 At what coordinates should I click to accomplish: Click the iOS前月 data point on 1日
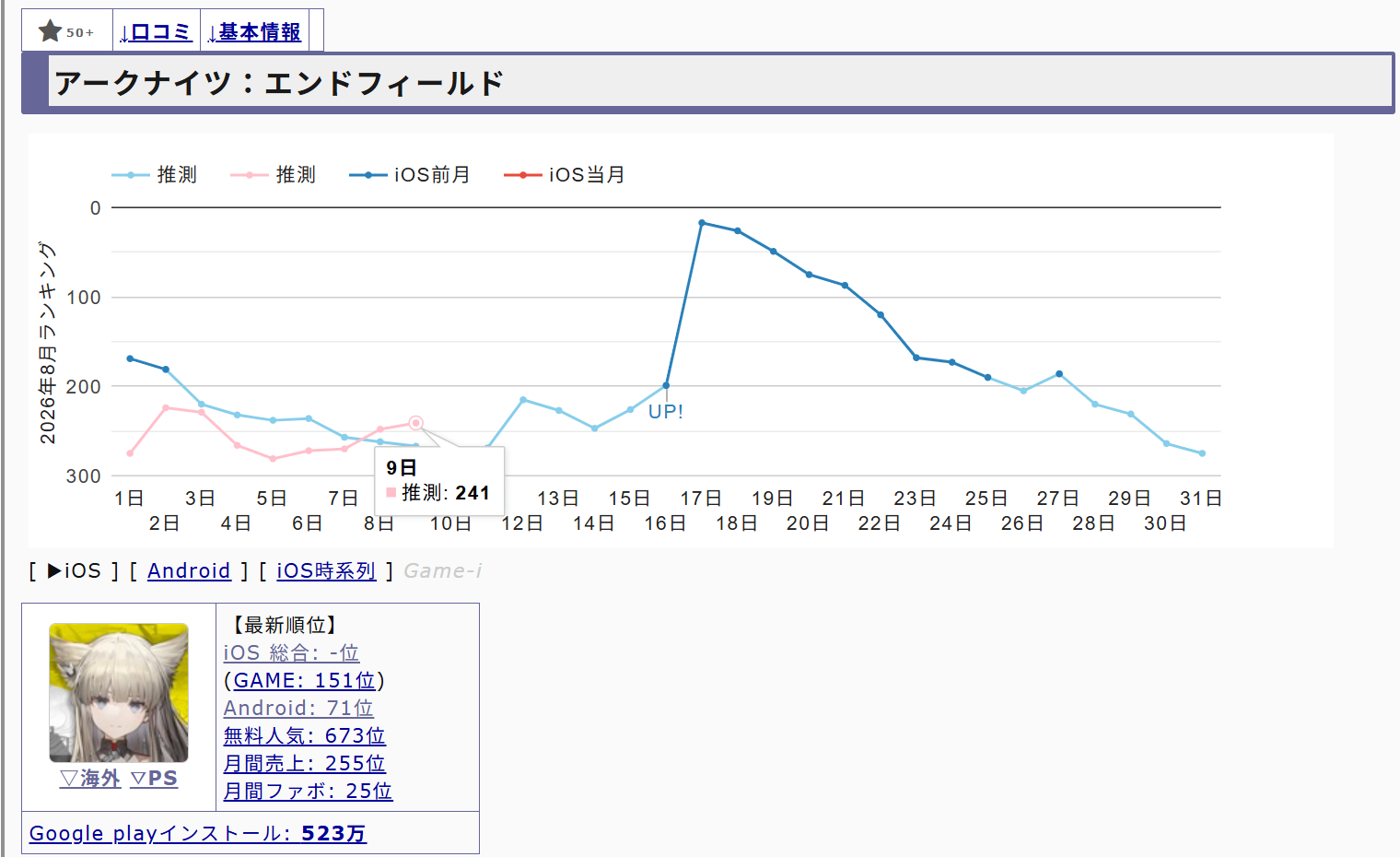click(x=130, y=358)
